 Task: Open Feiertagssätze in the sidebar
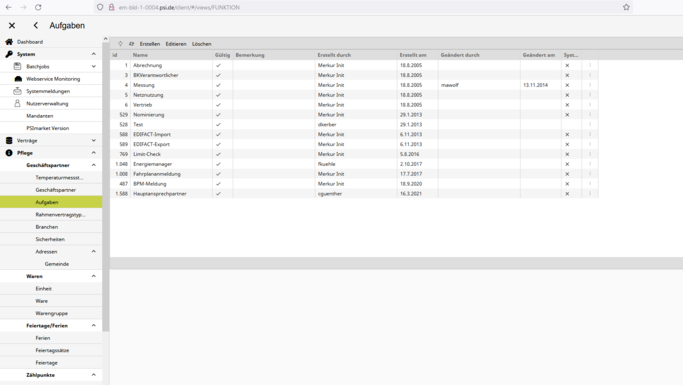[x=51, y=350]
